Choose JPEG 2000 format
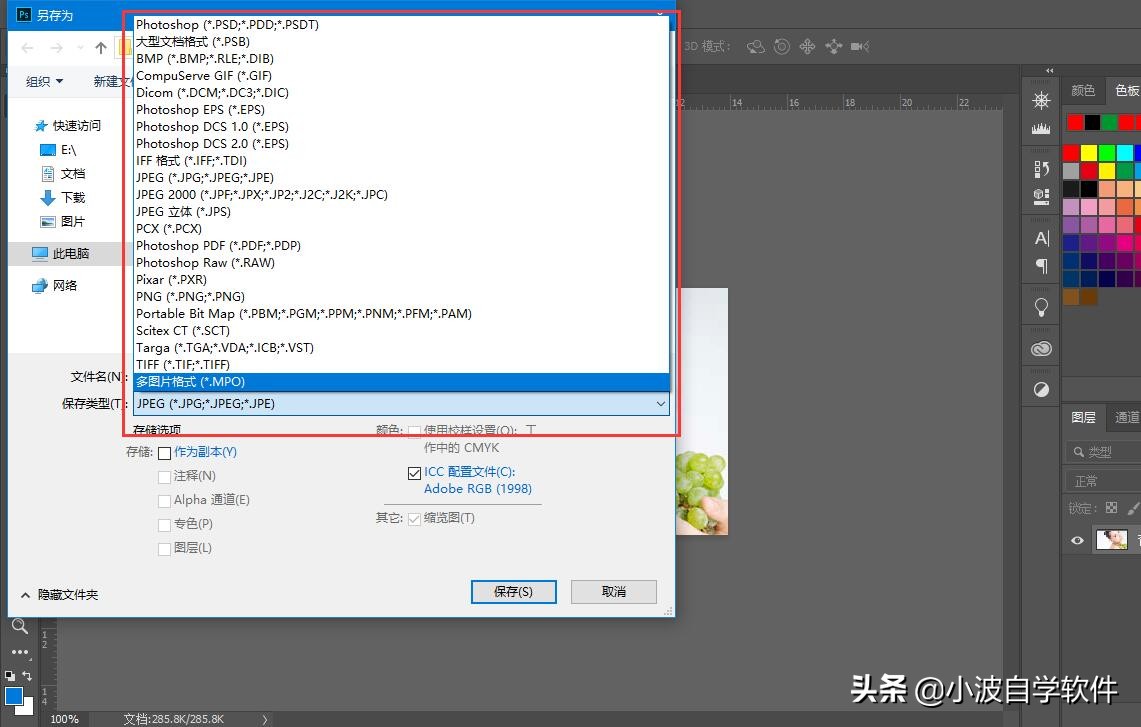Viewport: 1141px width, 727px height. [401, 194]
